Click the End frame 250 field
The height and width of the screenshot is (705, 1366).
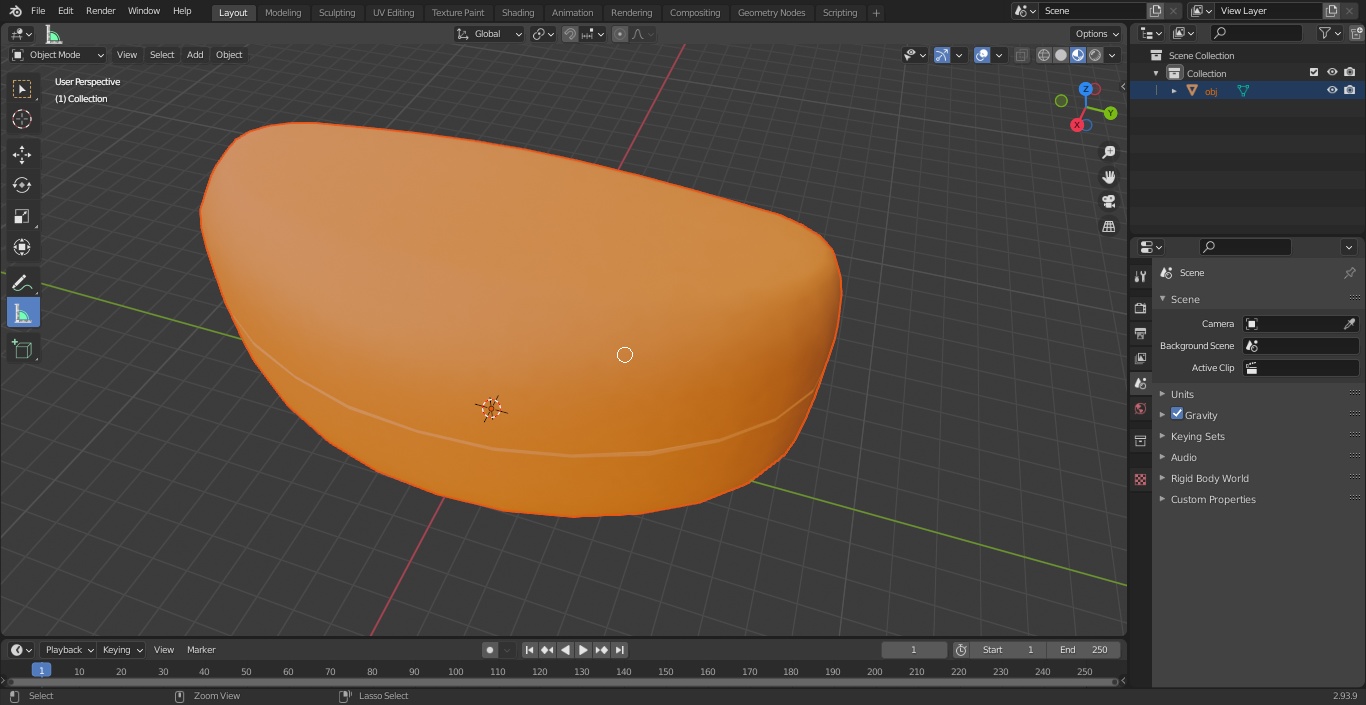coord(1084,650)
